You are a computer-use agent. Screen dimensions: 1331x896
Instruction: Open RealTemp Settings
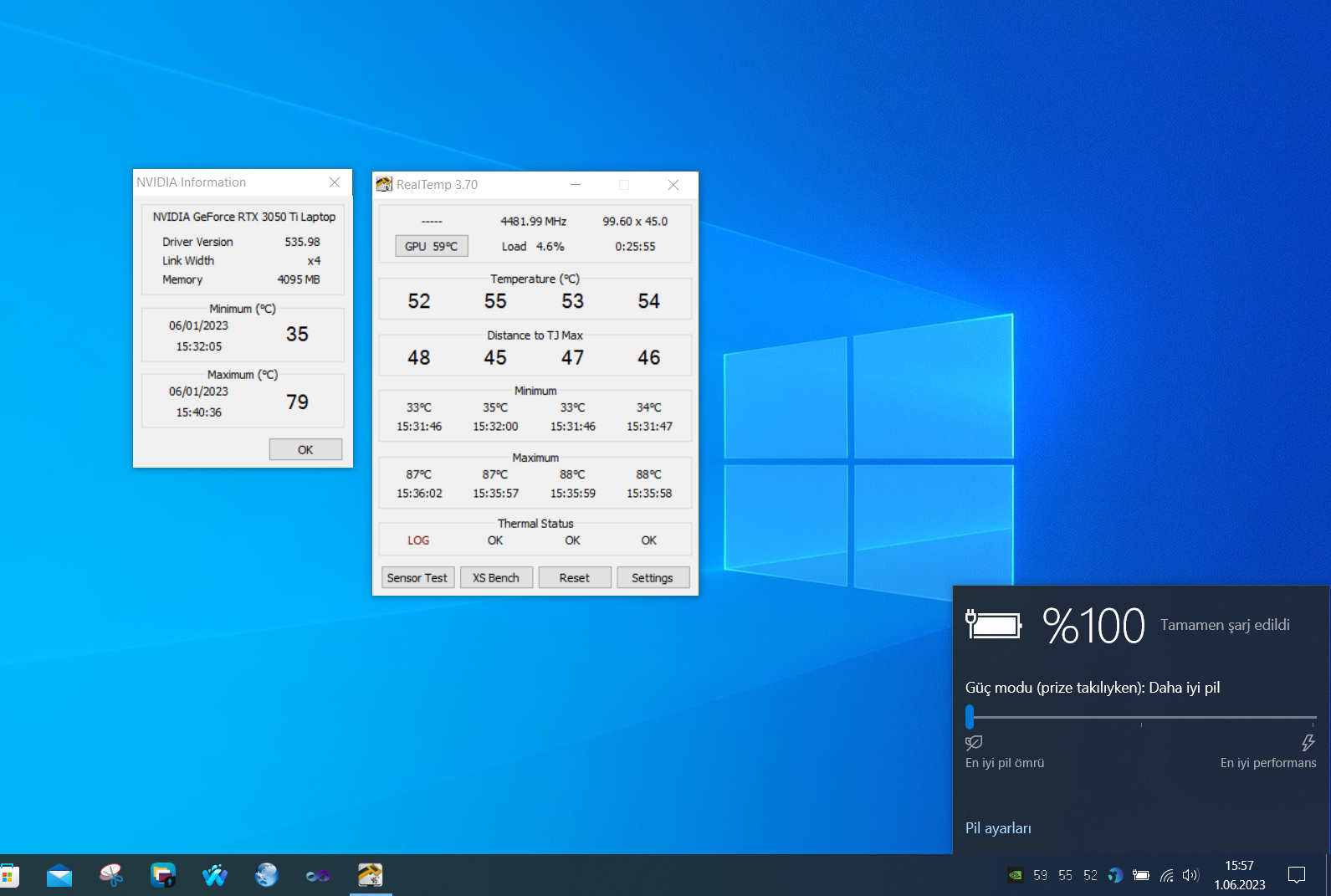click(653, 578)
